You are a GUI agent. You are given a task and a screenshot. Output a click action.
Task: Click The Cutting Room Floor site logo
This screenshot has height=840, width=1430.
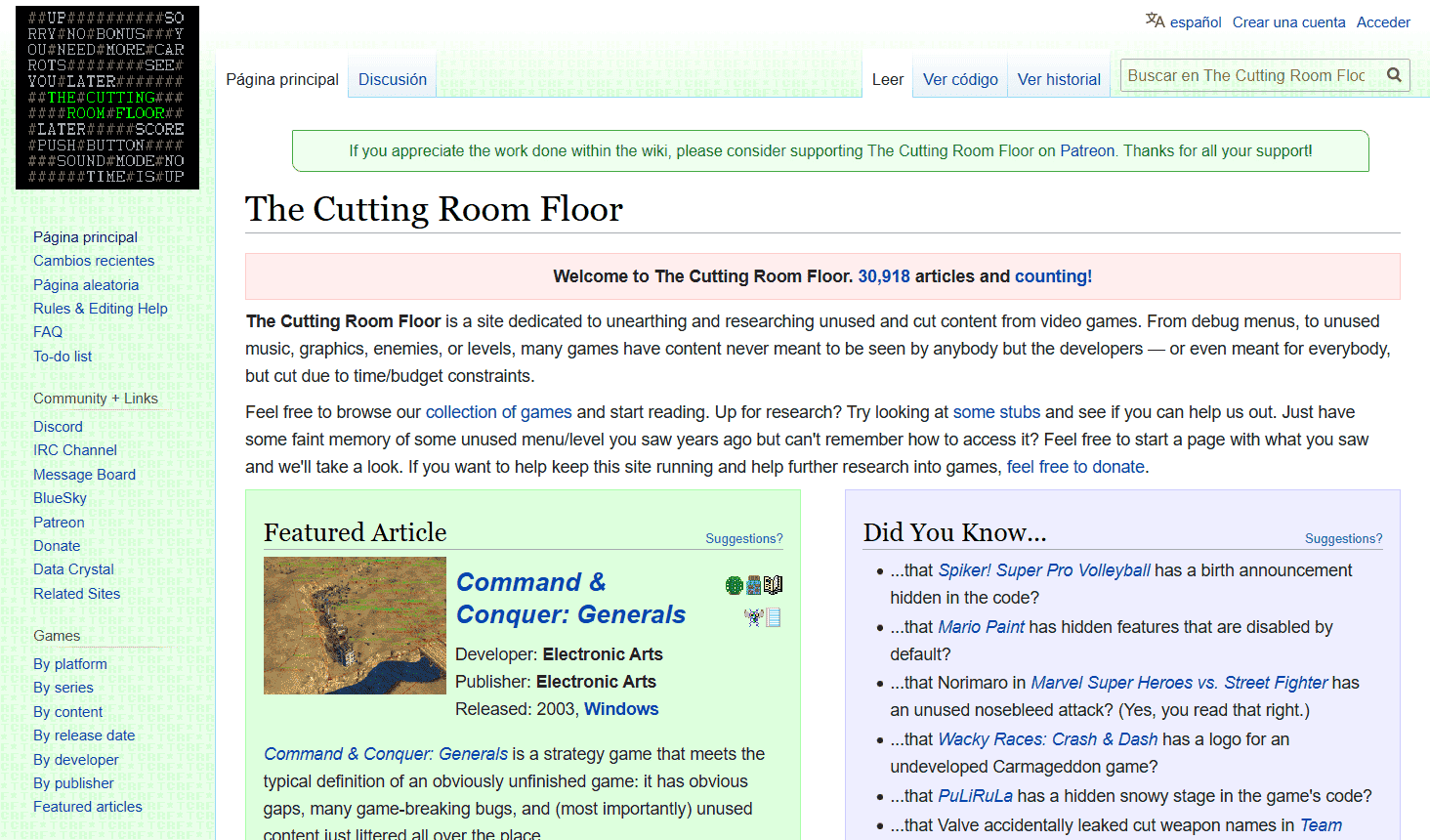107,98
